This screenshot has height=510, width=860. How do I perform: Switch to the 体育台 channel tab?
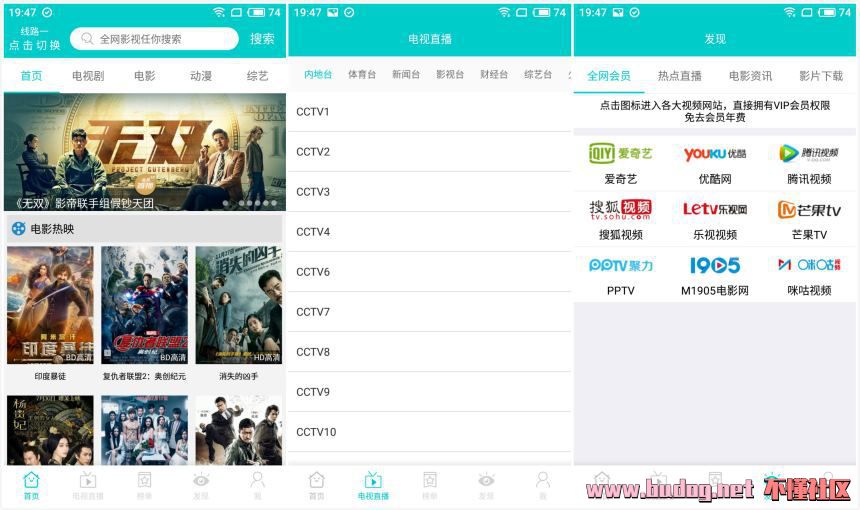pyautogui.click(x=361, y=75)
